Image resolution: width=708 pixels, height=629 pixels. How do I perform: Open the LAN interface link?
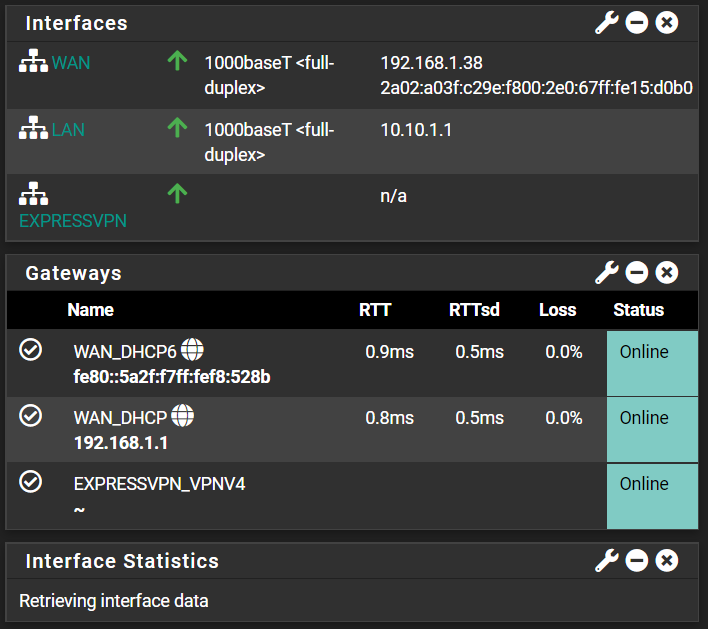click(x=68, y=130)
